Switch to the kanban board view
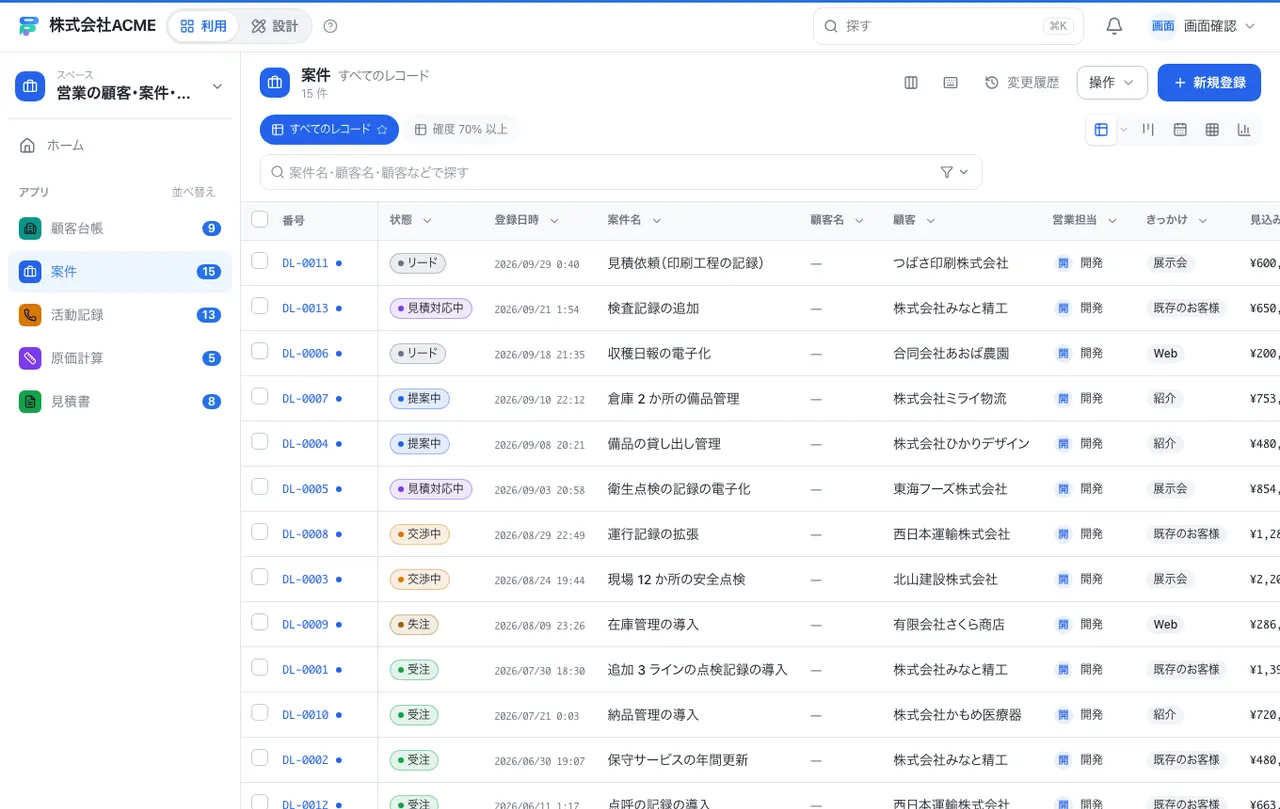 tap(1149, 129)
